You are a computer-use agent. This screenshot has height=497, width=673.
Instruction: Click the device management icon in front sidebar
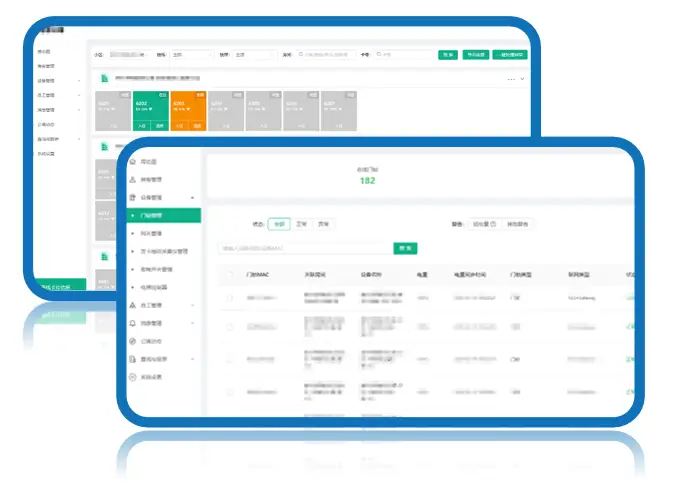[133, 197]
